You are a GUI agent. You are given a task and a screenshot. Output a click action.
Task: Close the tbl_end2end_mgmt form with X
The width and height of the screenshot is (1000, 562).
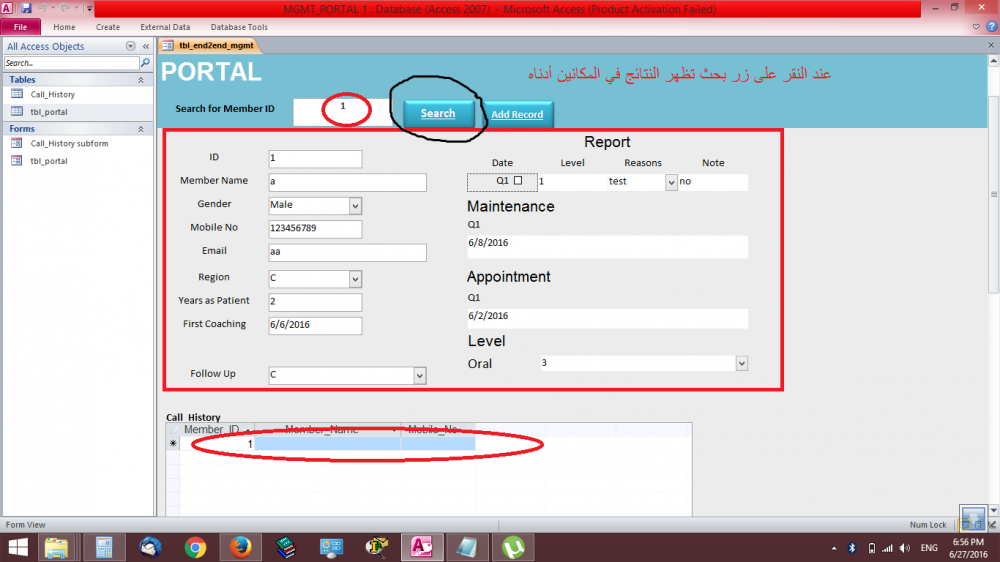[x=991, y=45]
